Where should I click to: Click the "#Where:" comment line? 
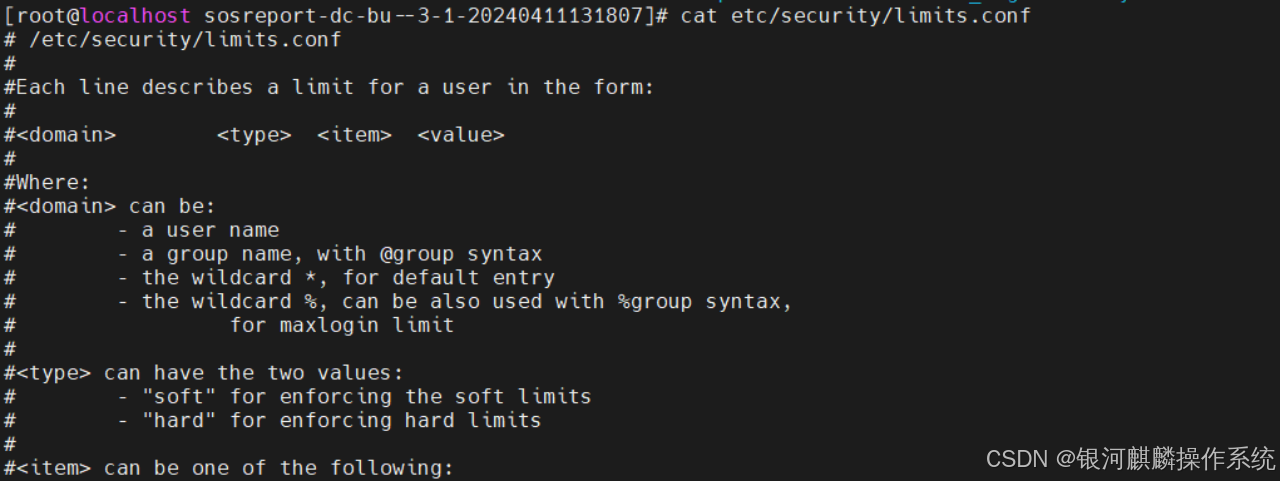coord(48,182)
